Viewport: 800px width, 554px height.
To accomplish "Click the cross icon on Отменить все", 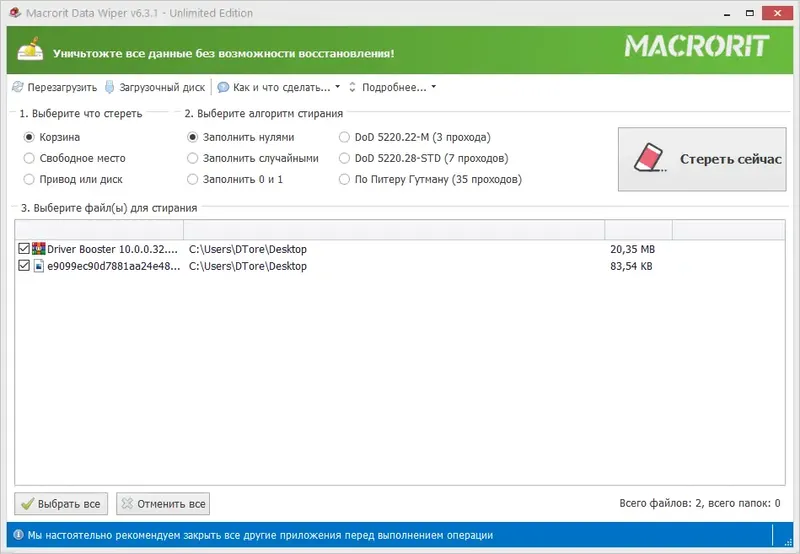I will (x=127, y=503).
